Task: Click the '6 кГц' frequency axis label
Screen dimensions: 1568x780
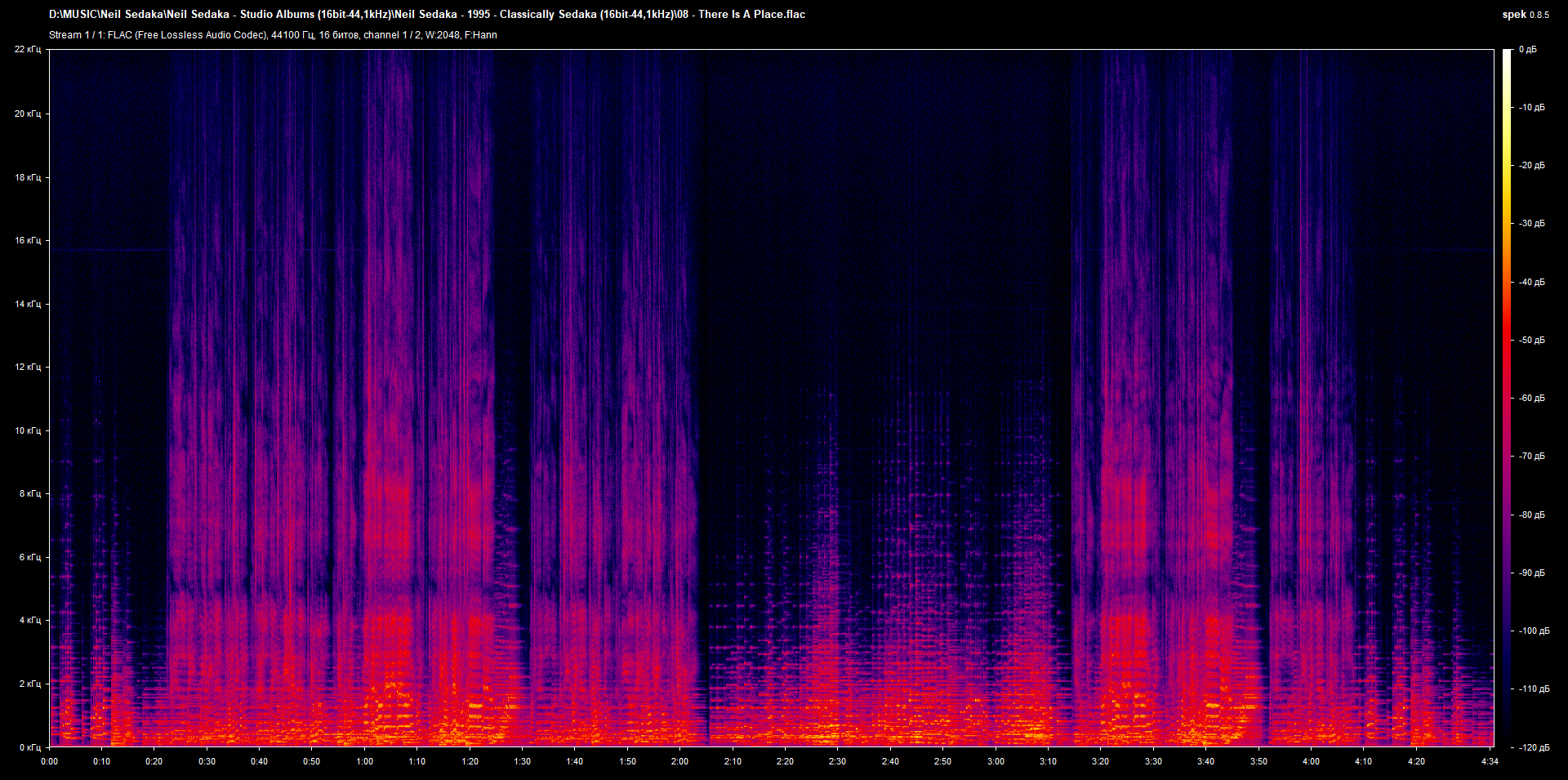Action: [x=30, y=557]
